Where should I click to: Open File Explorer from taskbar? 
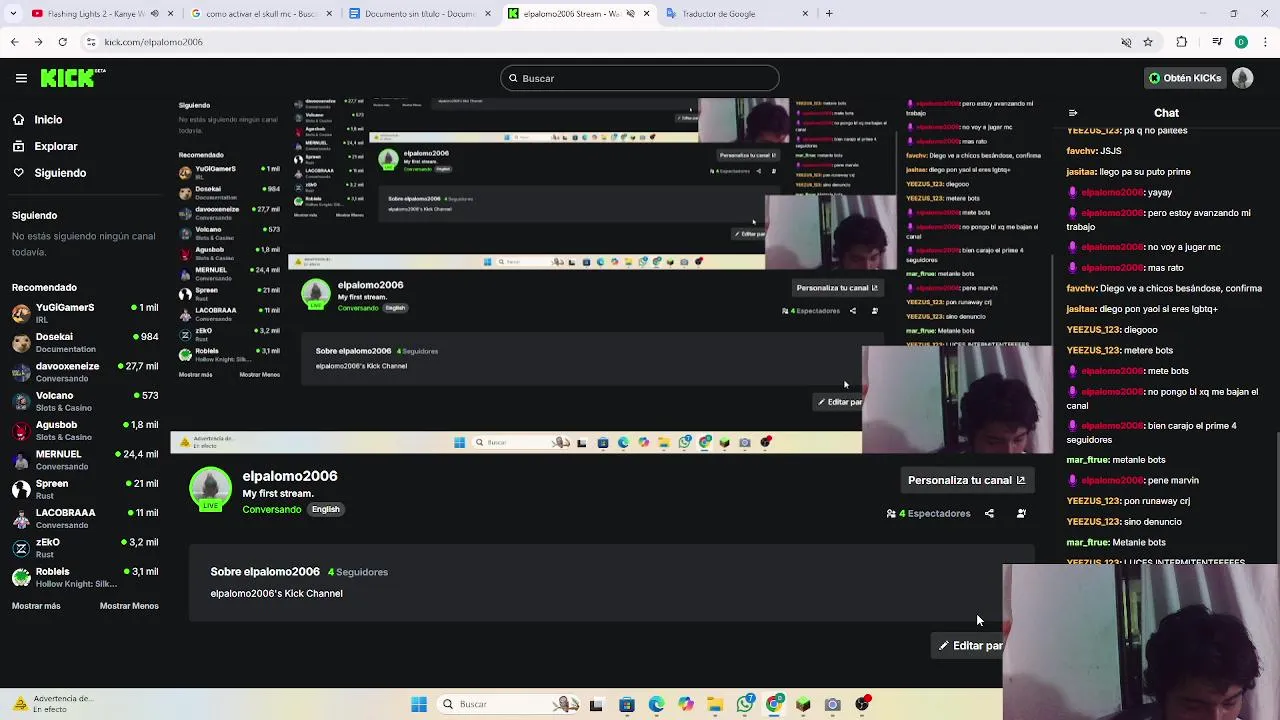tap(715, 705)
